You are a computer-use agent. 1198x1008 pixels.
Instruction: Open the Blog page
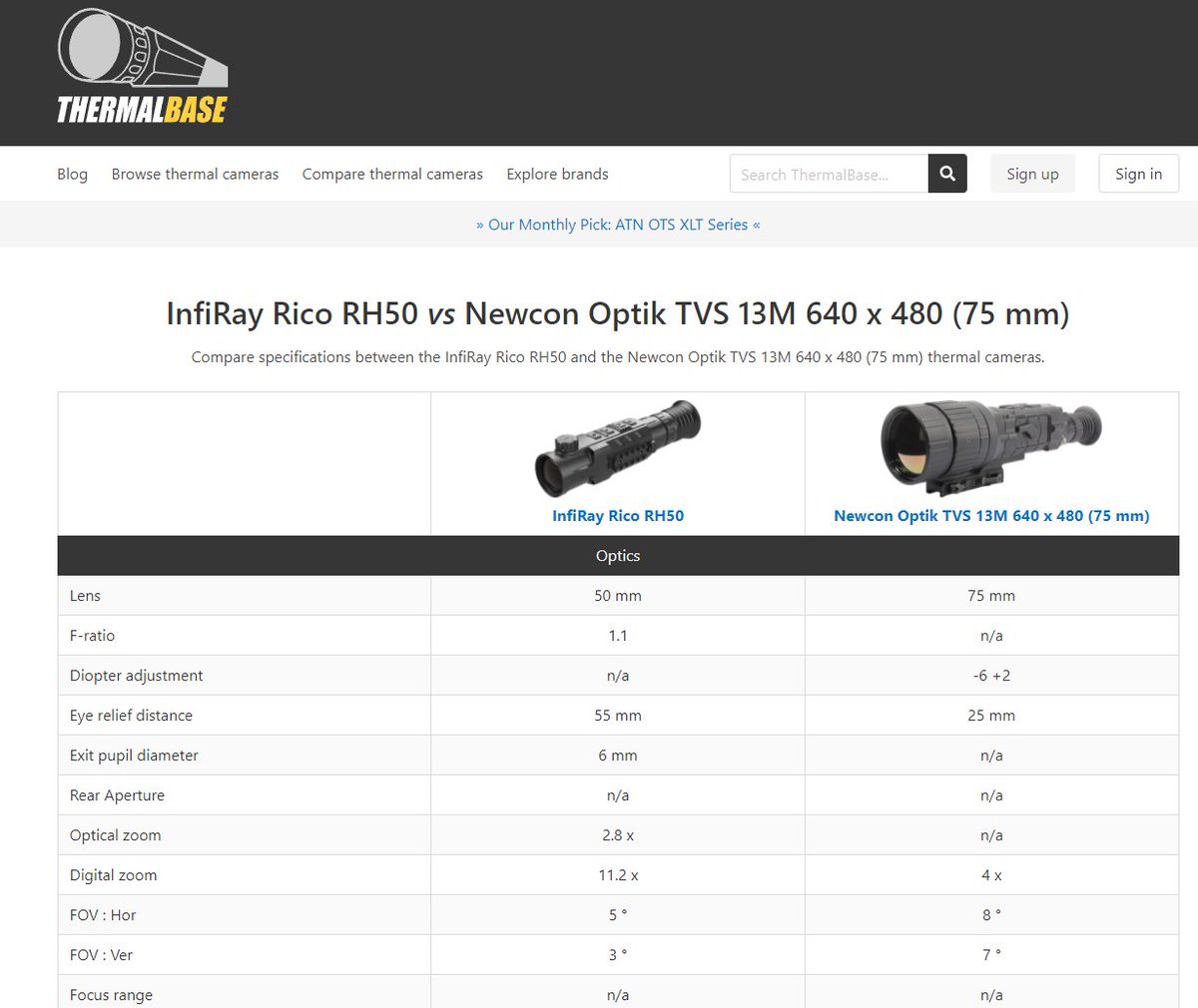[x=72, y=174]
